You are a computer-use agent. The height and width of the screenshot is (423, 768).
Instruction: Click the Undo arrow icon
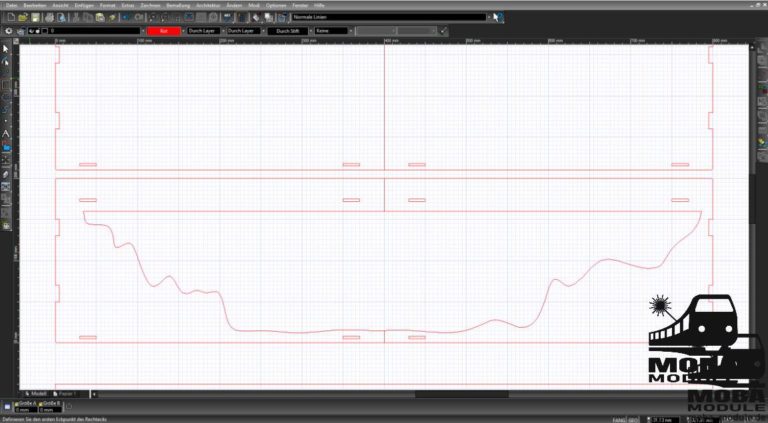pos(126,18)
